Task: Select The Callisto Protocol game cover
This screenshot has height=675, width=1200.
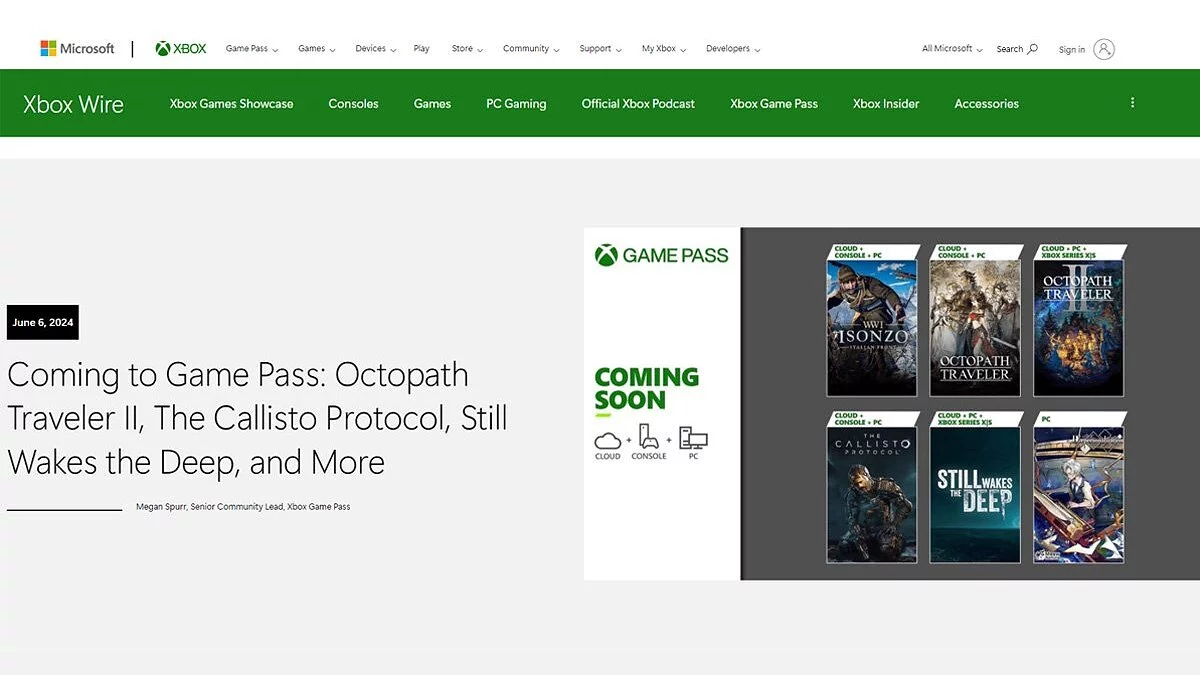Action: (871, 493)
